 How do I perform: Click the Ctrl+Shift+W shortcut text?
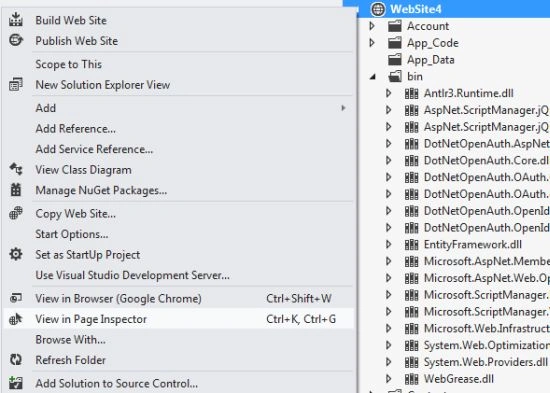[299, 299]
